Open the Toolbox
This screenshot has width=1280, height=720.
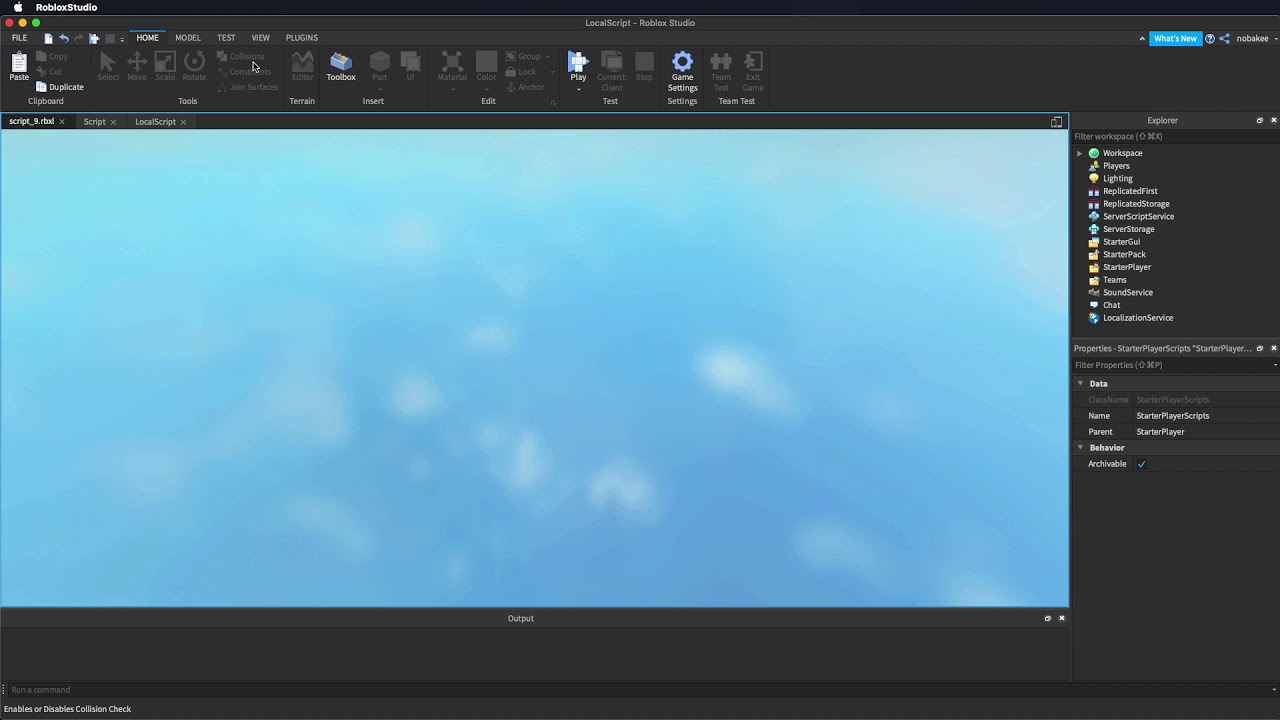tap(341, 66)
